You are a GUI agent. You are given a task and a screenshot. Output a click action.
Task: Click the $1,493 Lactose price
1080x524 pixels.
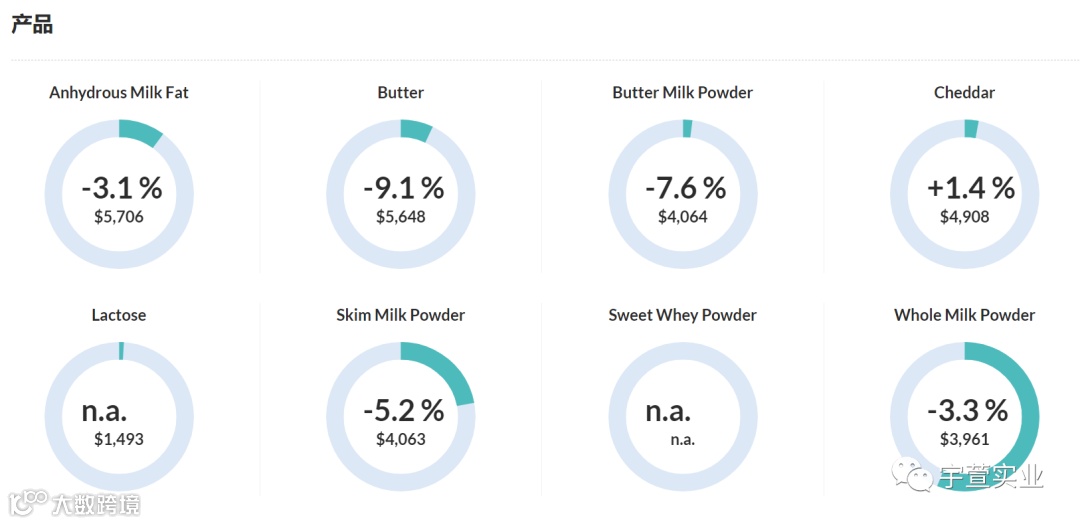118,438
